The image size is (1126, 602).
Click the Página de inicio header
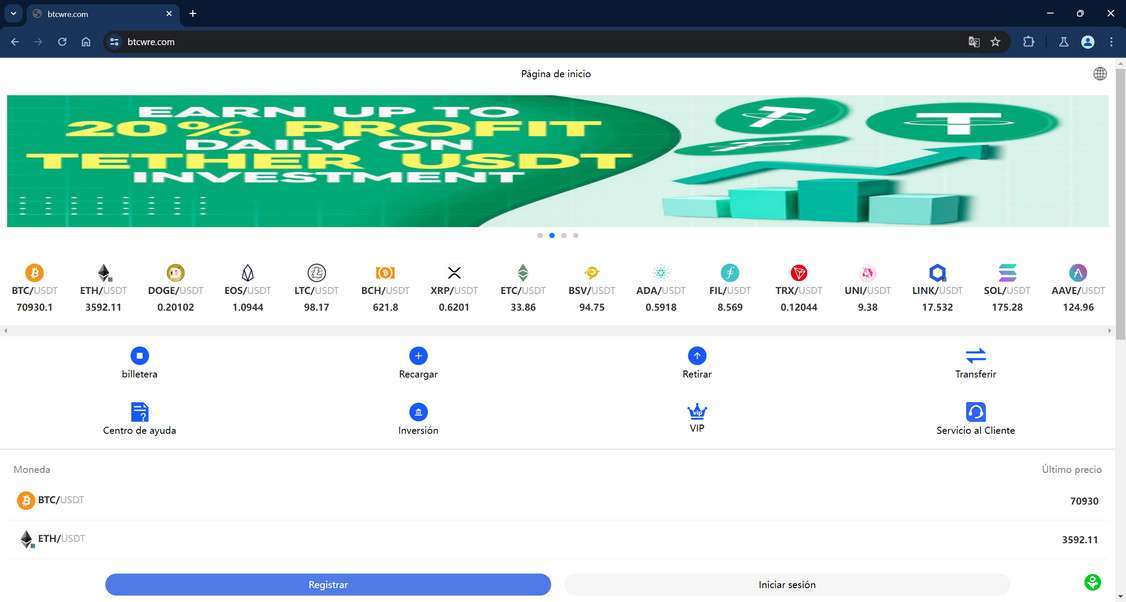(x=555, y=73)
